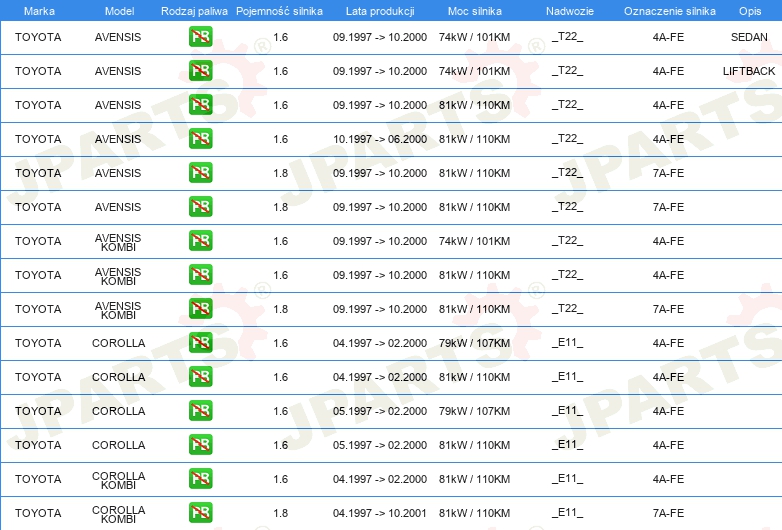The height and width of the screenshot is (530, 782).
Task: Click fuel icon for Corolla 04.1997 79kW row
Action: tap(200, 343)
